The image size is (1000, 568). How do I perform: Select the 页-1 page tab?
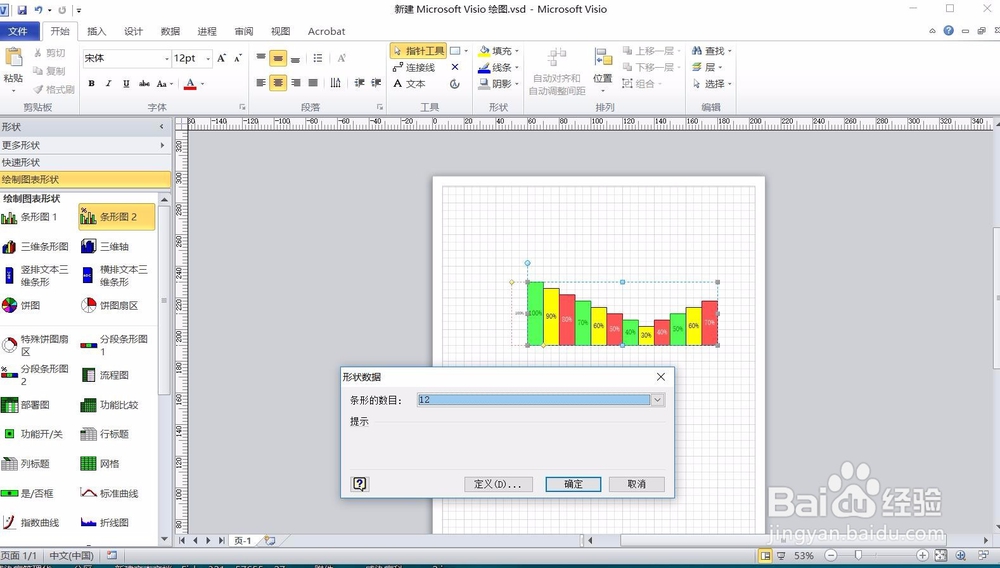coord(242,541)
